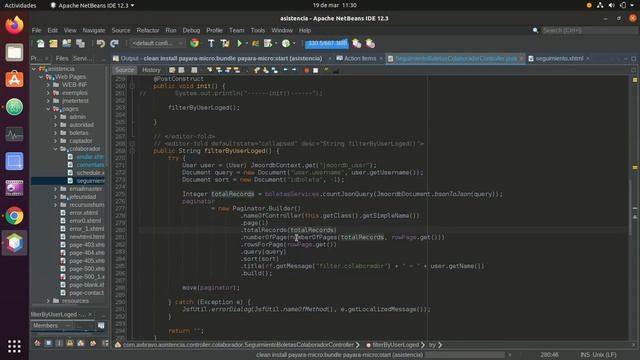Click the New File toolbar icon
The image size is (640, 360).
coord(40,43)
